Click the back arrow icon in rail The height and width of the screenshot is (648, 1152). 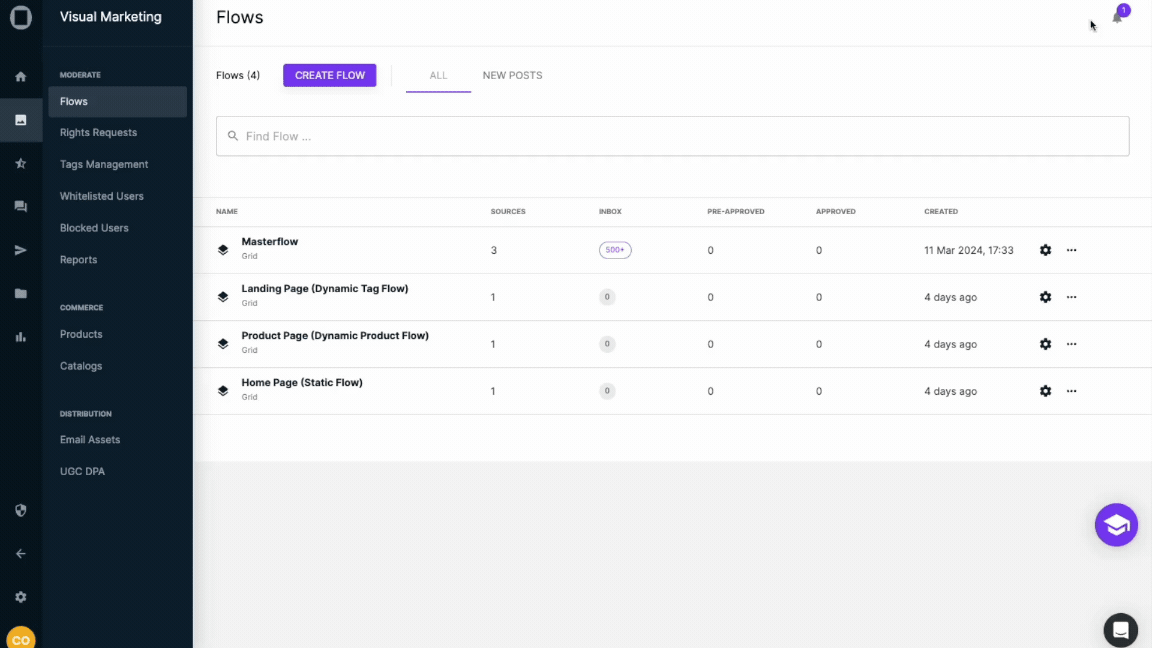click(20, 554)
